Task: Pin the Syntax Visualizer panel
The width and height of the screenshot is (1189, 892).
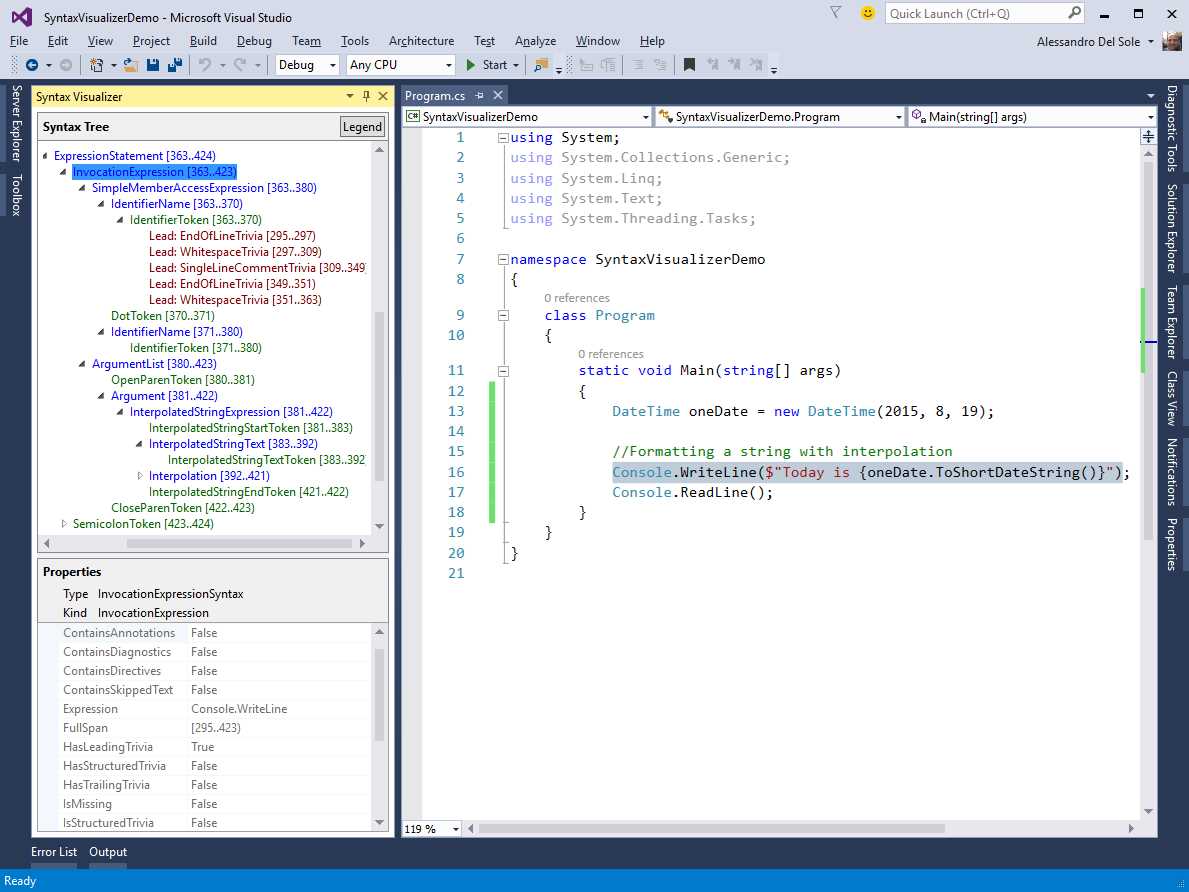Action: (x=366, y=97)
